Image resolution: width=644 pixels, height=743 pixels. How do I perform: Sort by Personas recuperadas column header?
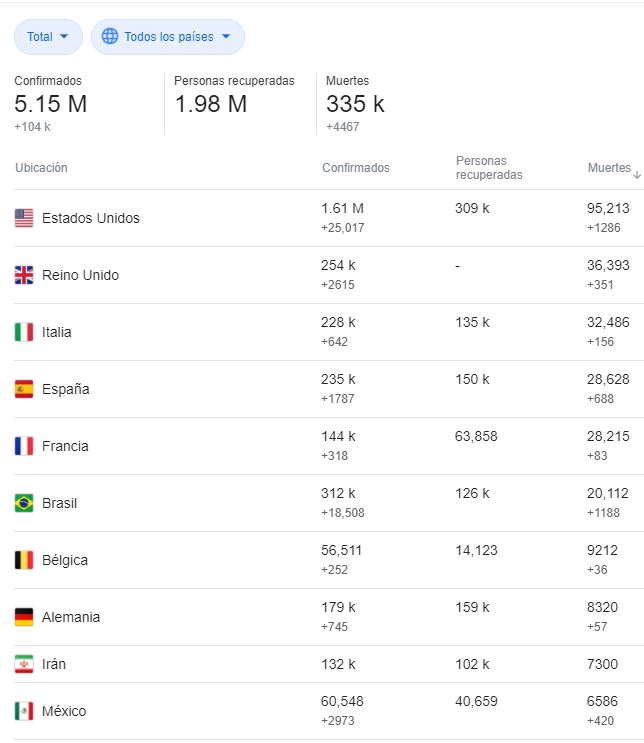click(488, 168)
